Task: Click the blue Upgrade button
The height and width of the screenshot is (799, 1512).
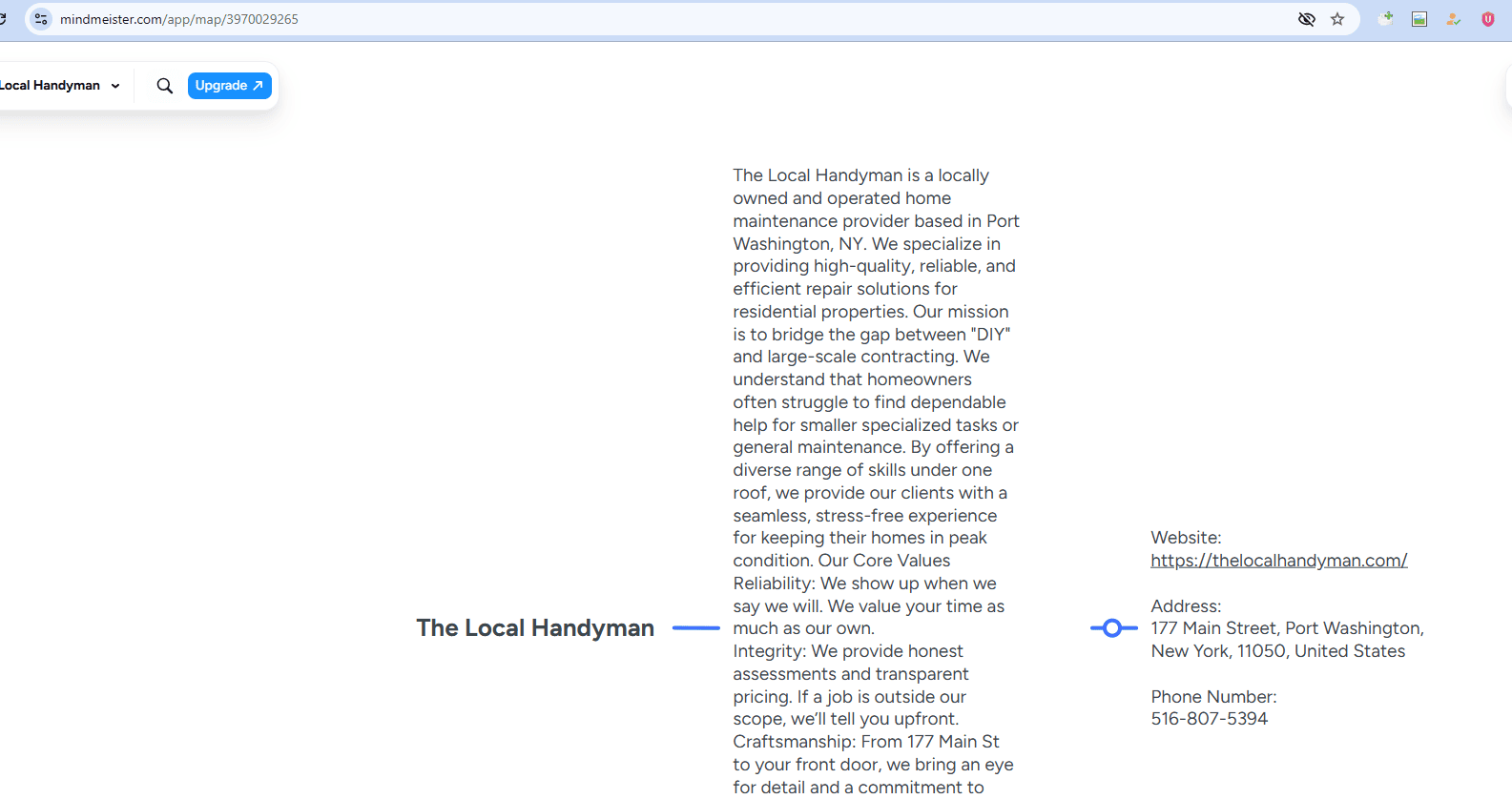Action: (x=229, y=86)
